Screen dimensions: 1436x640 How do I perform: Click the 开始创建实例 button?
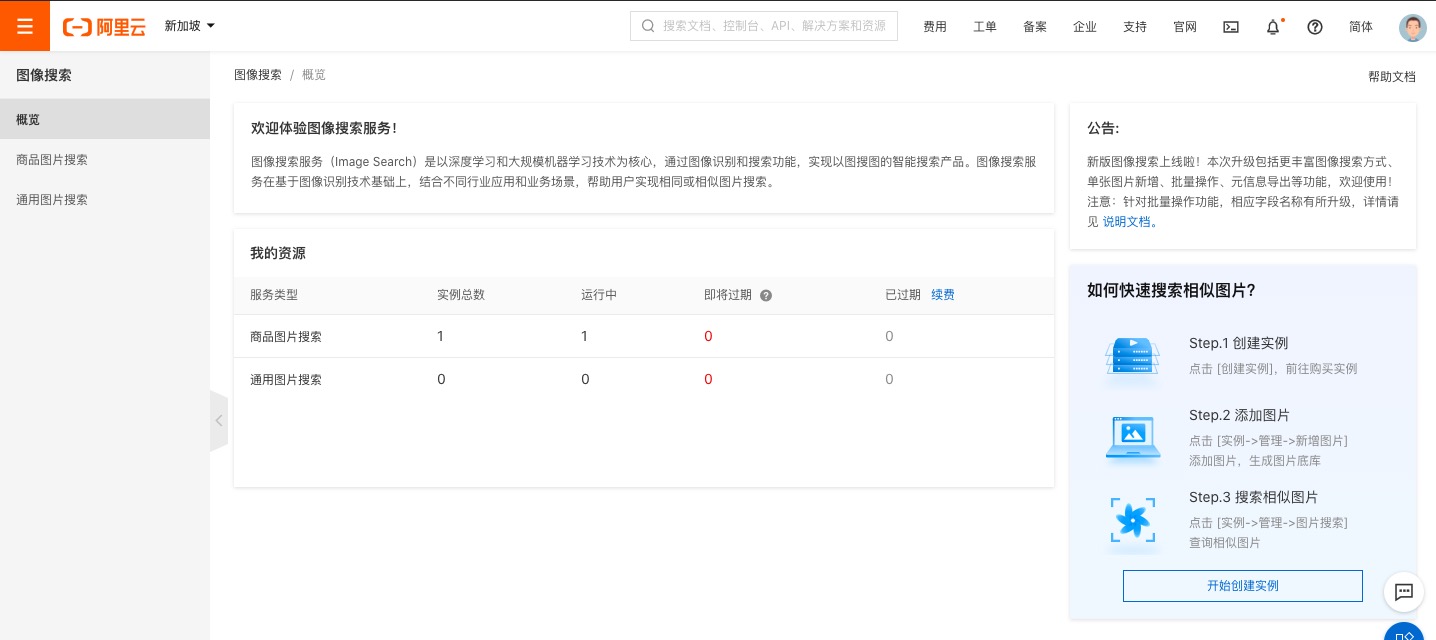tap(1243, 586)
